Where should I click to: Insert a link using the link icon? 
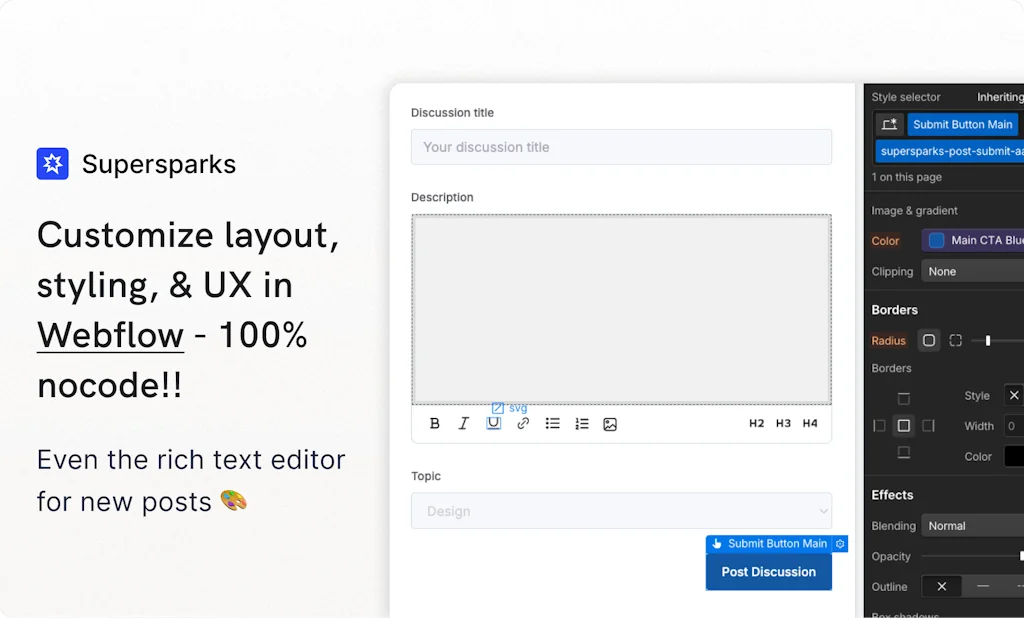click(x=523, y=424)
